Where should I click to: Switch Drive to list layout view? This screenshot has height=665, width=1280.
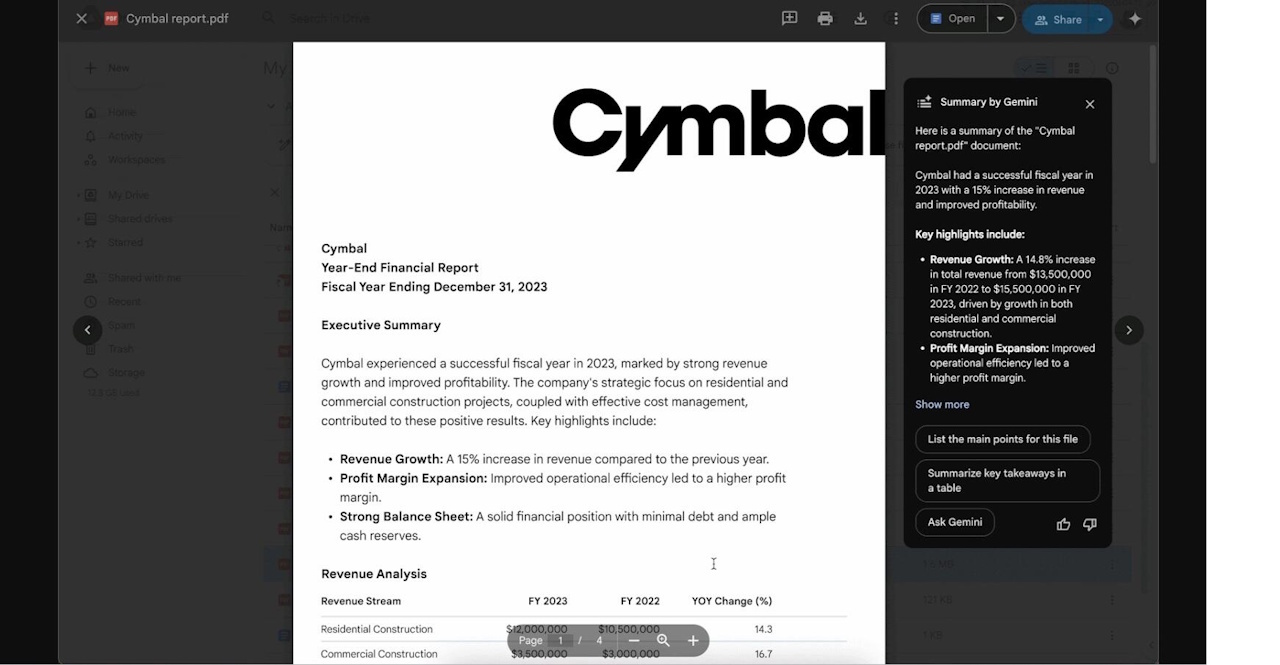point(1033,68)
